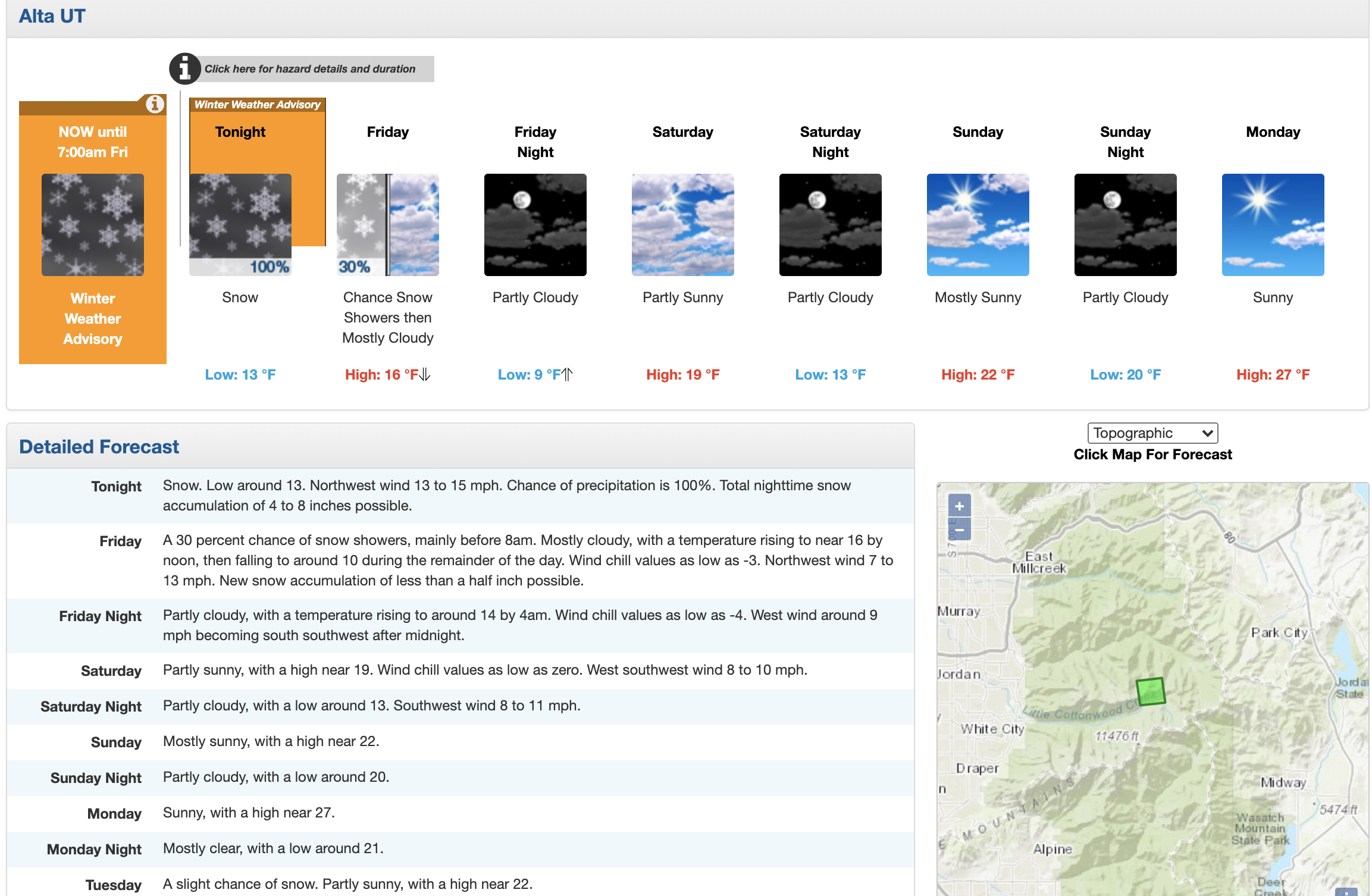Click 'Low: 13 °F' under Saturday Night
1372x896 pixels.
tap(831, 375)
